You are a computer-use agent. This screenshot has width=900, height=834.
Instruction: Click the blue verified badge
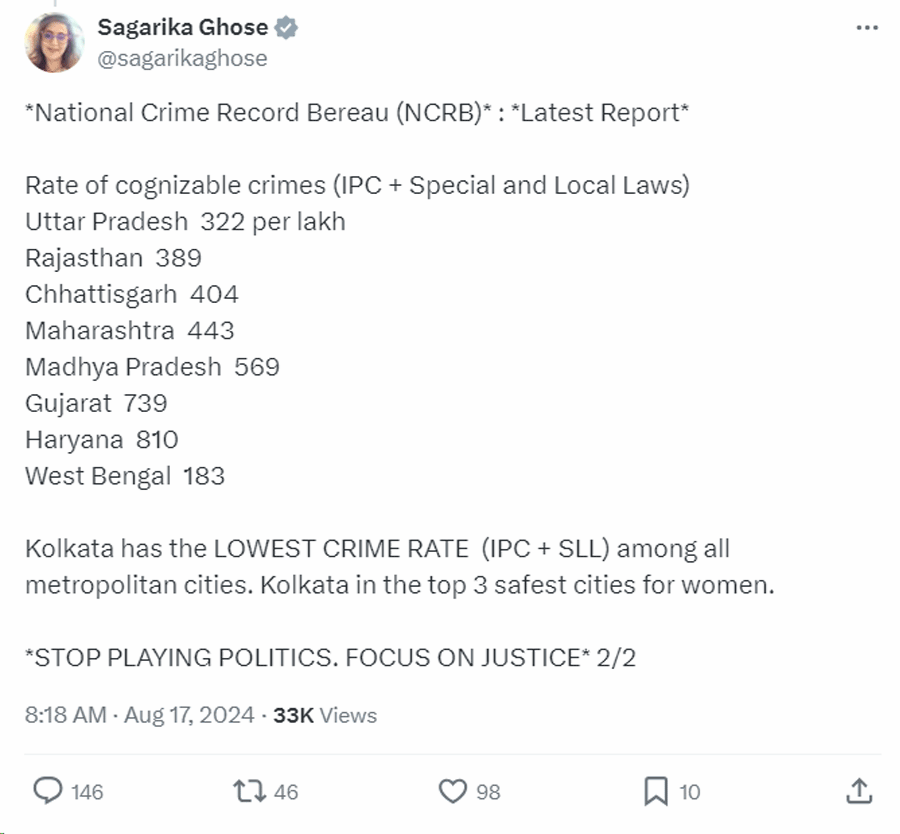click(x=286, y=29)
